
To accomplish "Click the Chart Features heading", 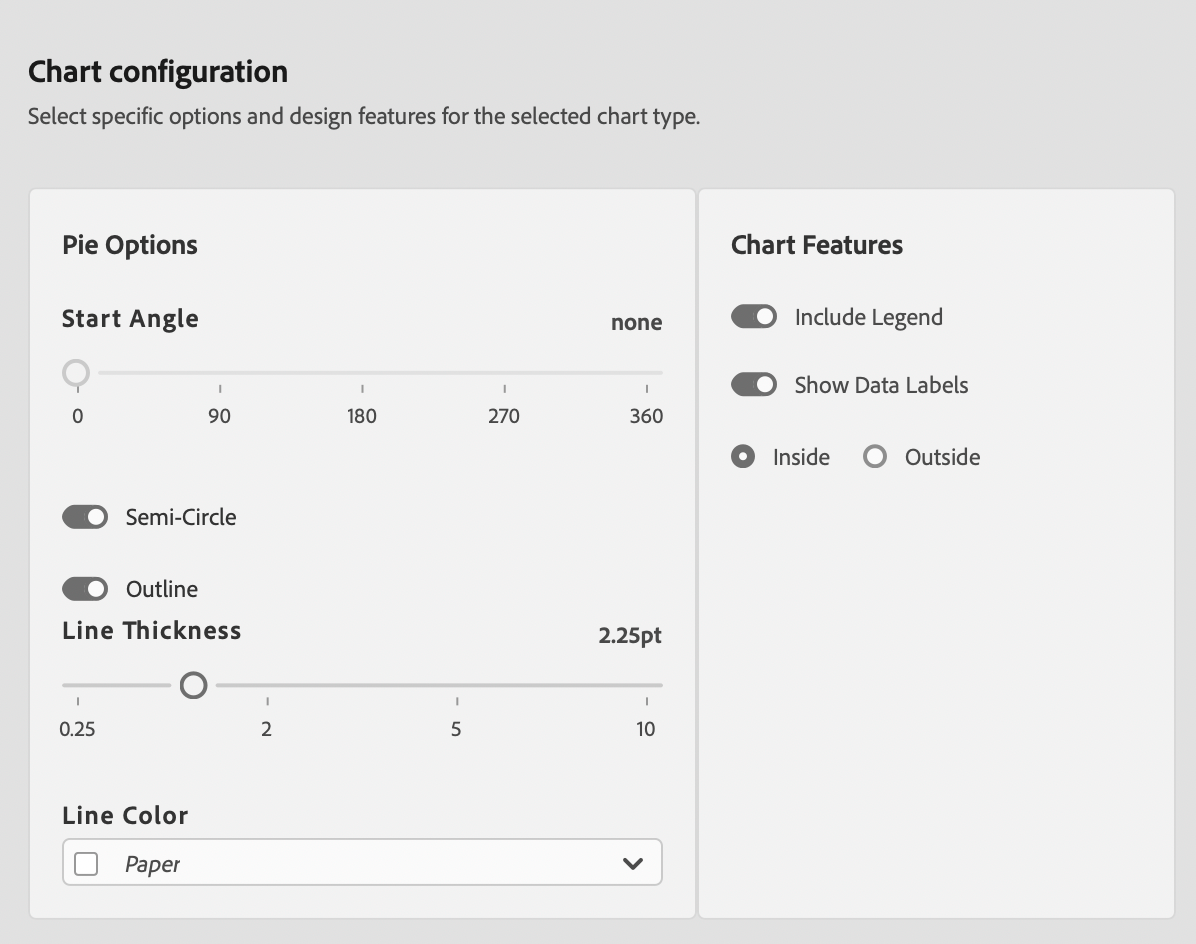I will point(817,245).
